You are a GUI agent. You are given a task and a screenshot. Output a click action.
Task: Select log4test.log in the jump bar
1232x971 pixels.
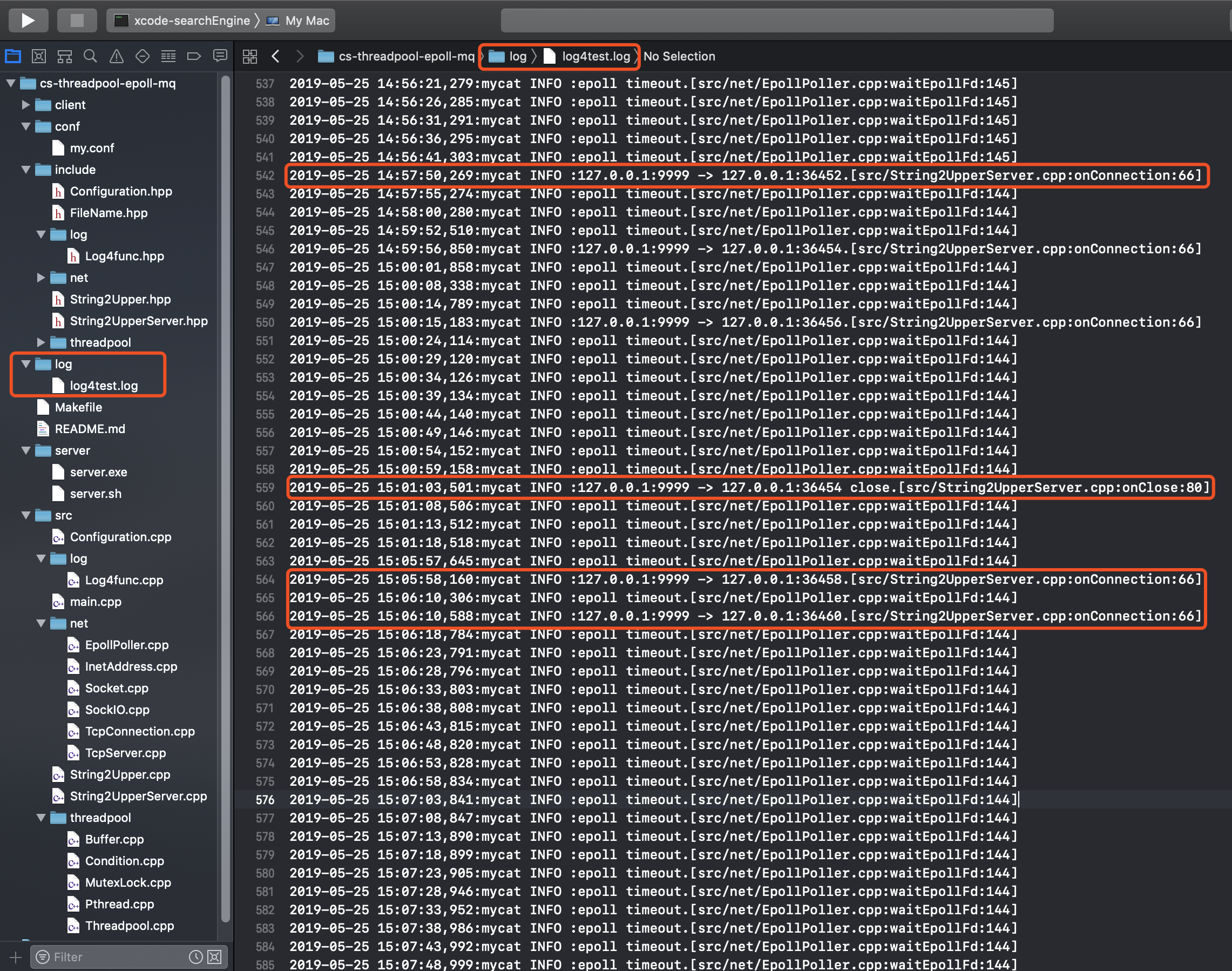point(595,56)
